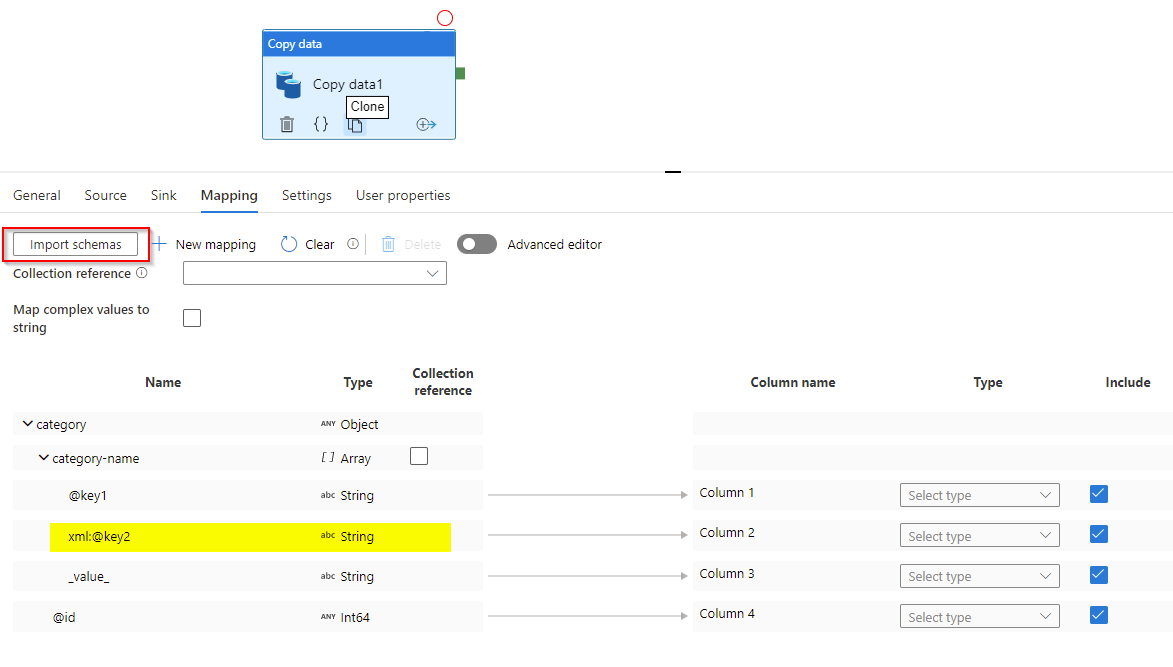Enable the Advanced editor toggle
Screen dimensions: 1173x667
click(477, 243)
